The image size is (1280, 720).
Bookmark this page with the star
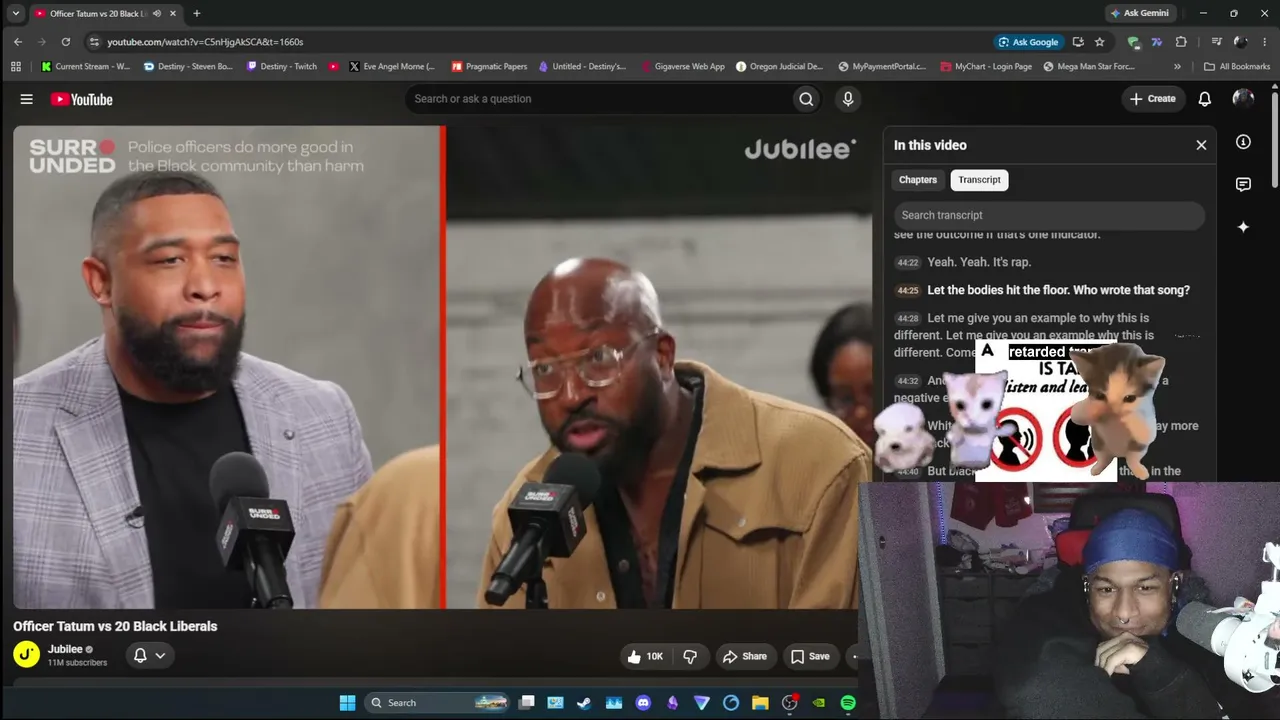(x=1100, y=42)
